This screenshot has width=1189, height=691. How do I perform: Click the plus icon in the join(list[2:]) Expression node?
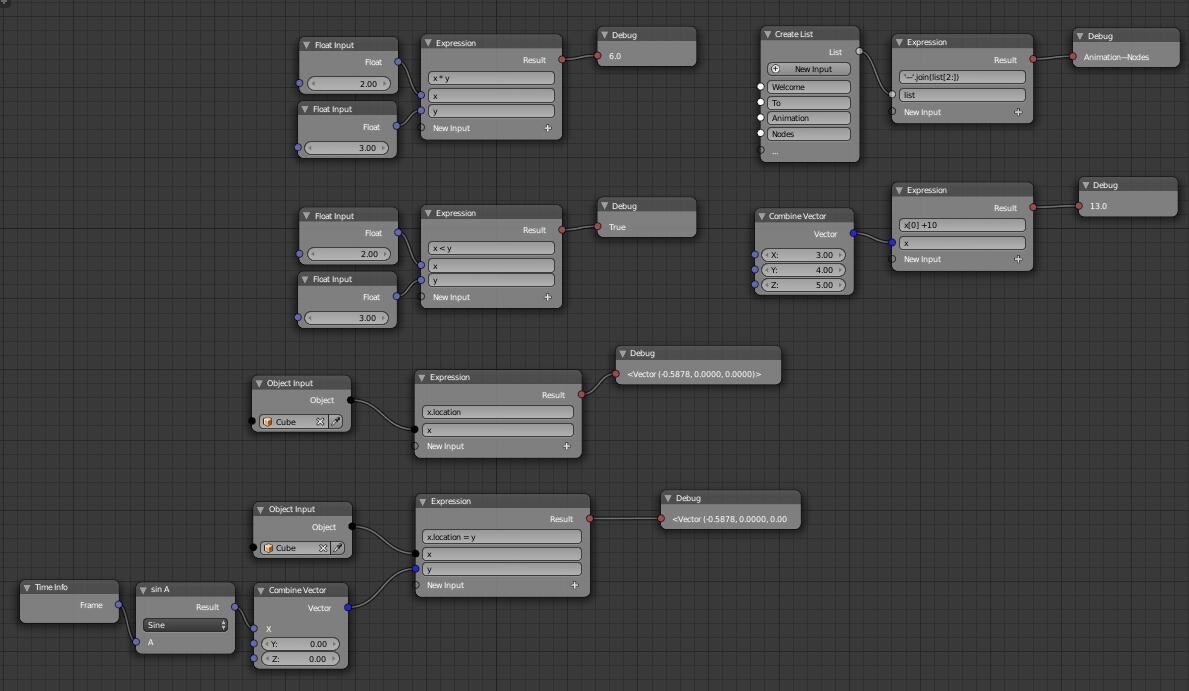point(1018,112)
